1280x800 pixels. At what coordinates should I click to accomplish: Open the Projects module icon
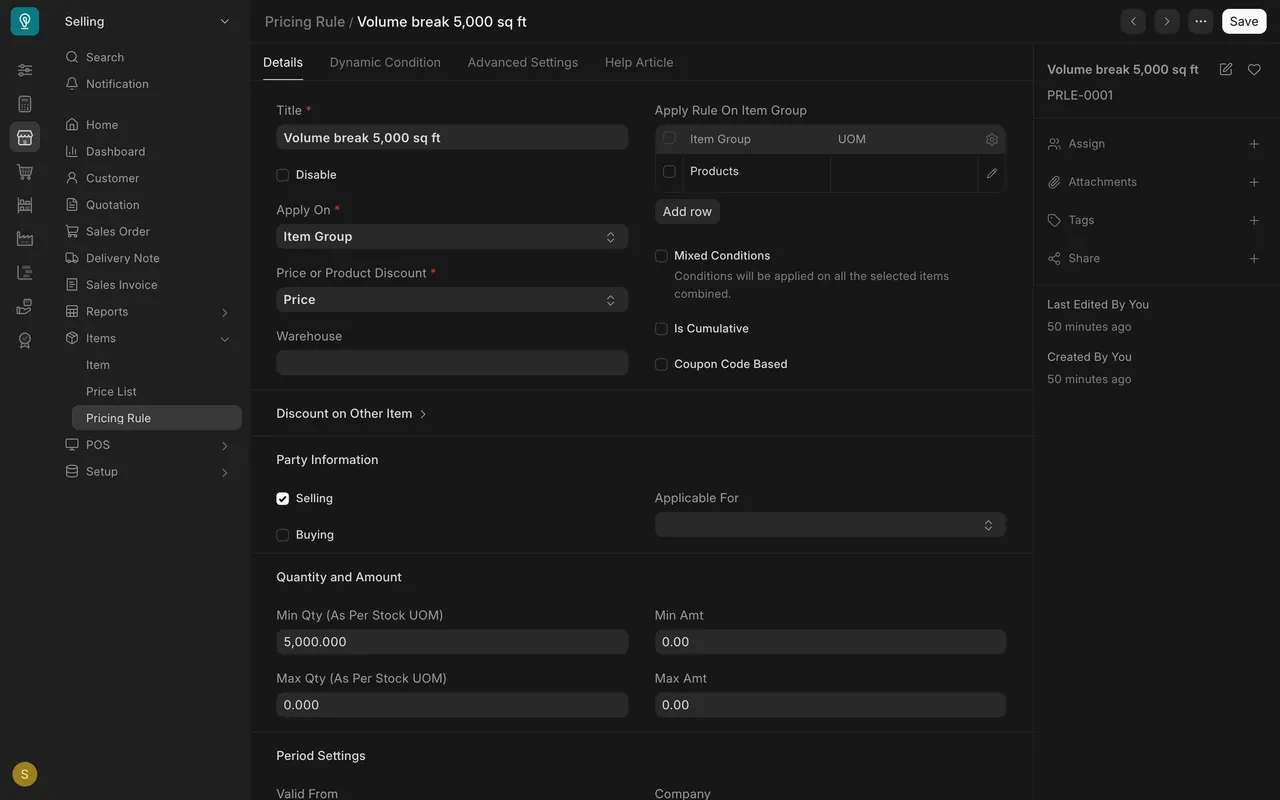click(25, 273)
